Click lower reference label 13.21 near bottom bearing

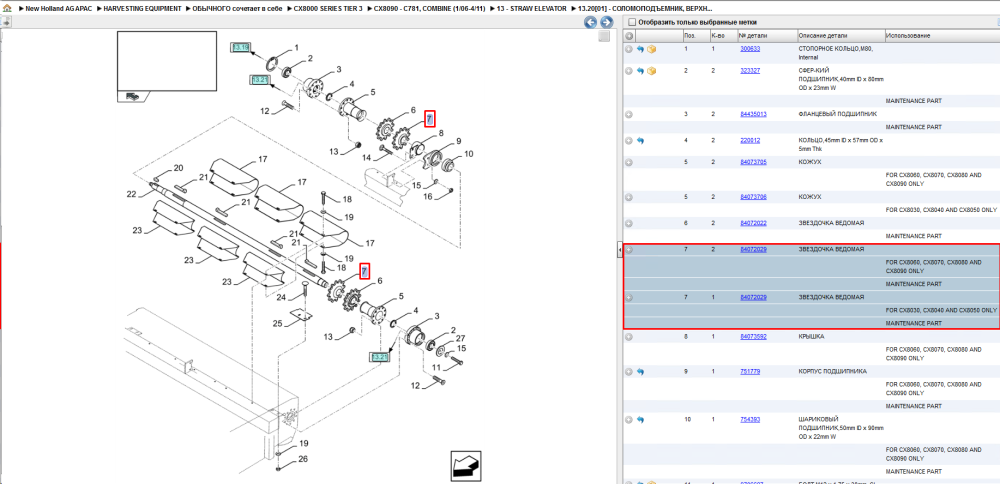(379, 357)
